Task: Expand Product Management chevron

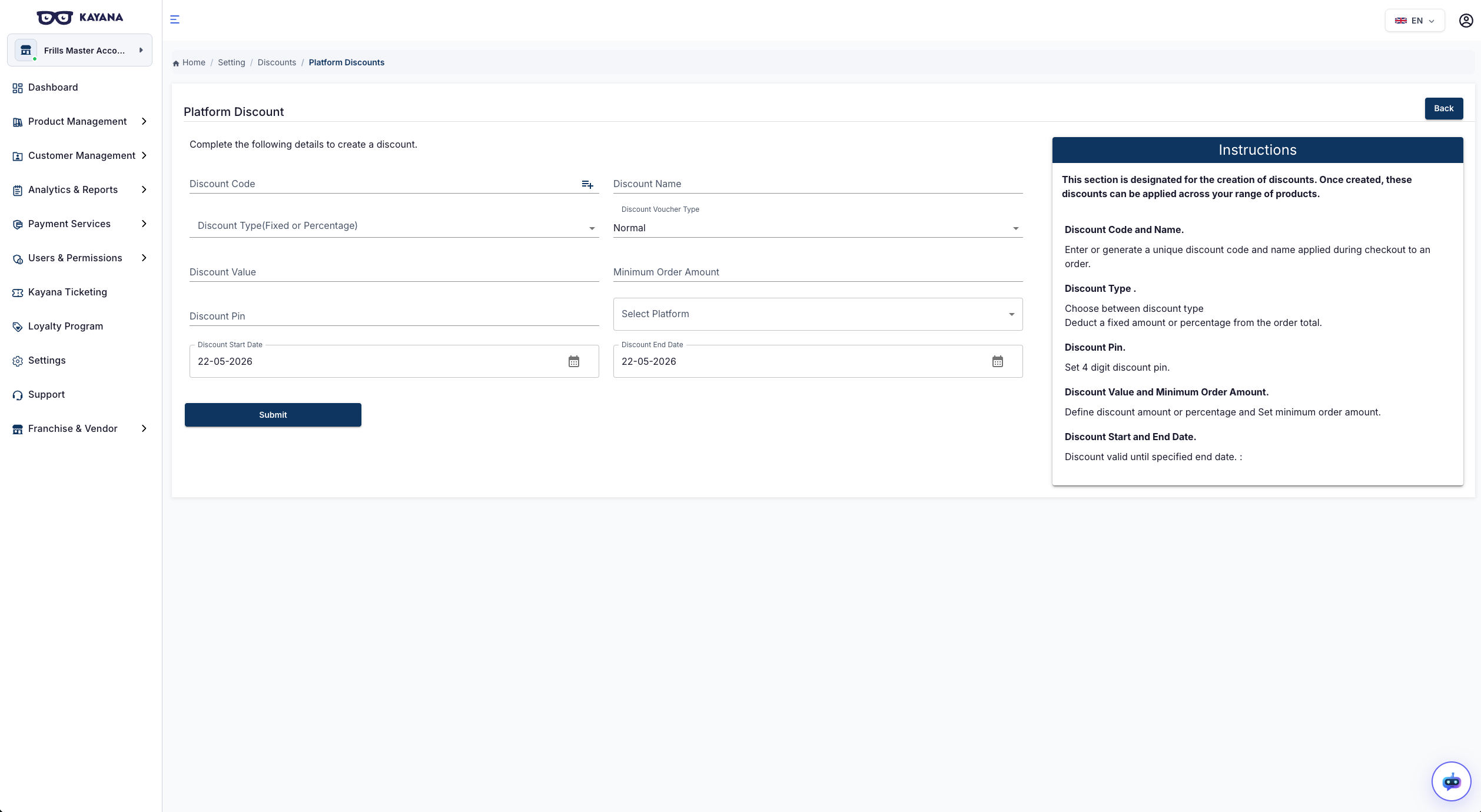Action: (144, 121)
